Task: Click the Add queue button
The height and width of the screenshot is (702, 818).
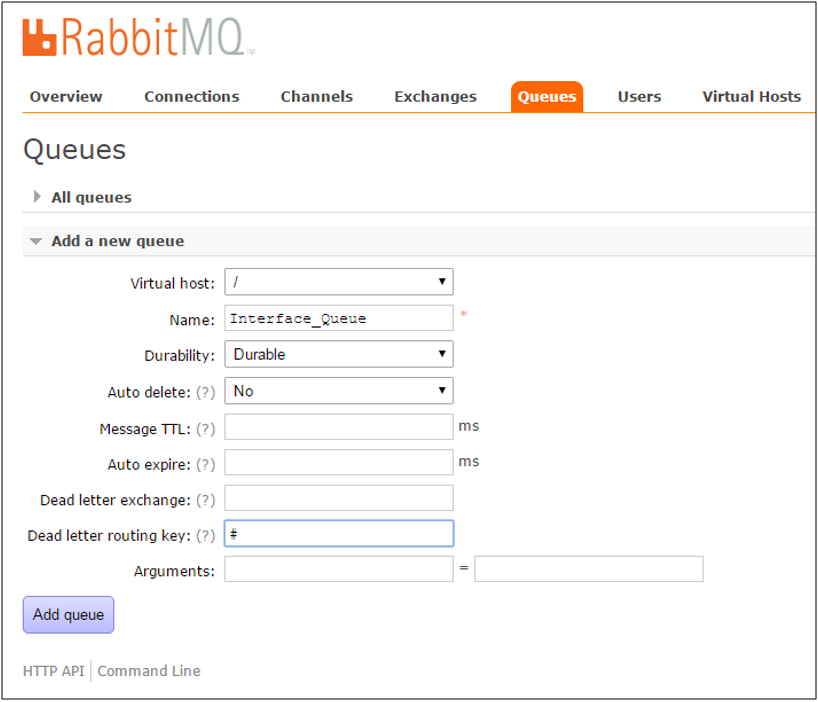Action: 68,615
